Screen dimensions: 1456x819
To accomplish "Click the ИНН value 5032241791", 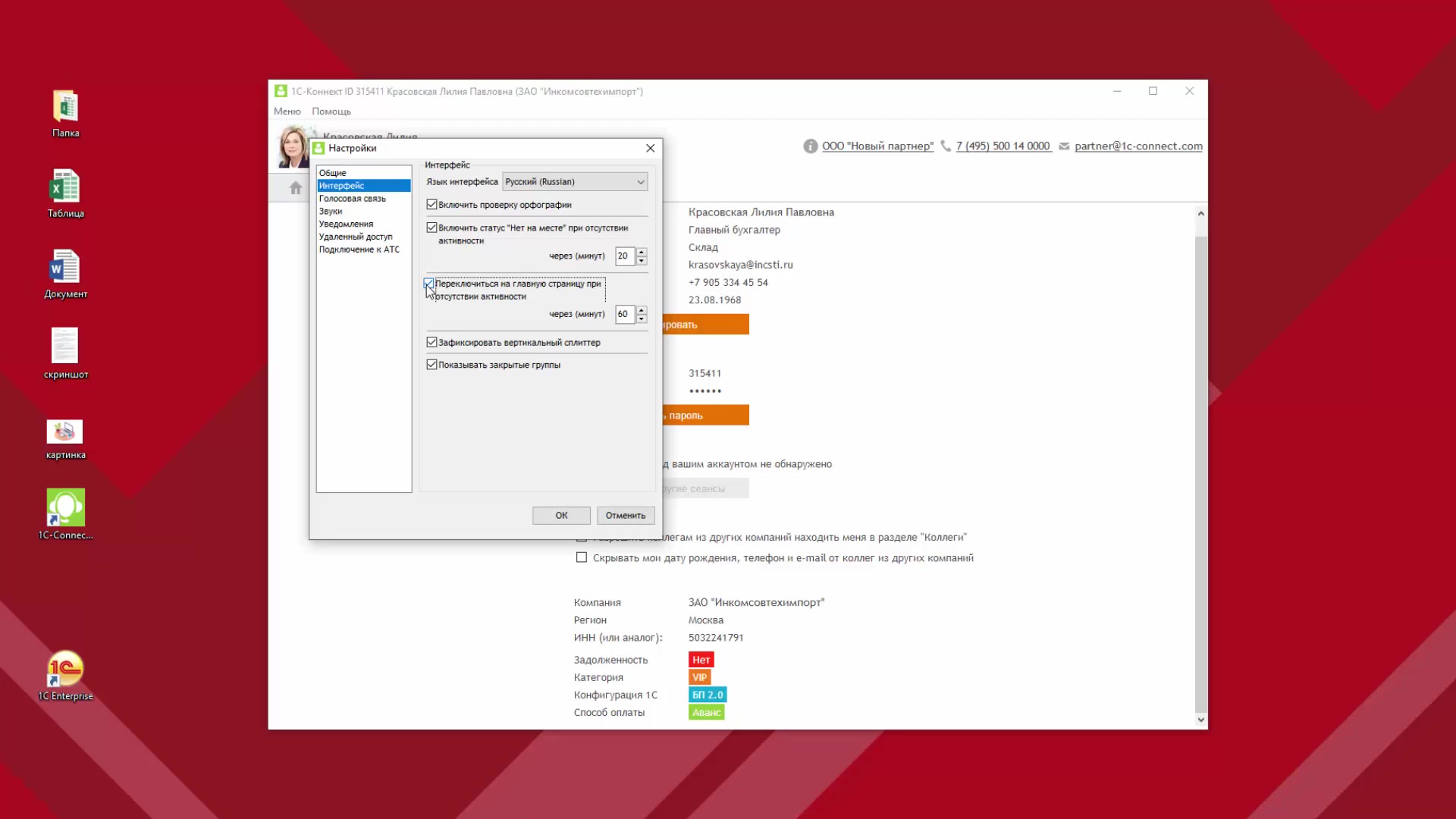I will pyautogui.click(x=716, y=638).
